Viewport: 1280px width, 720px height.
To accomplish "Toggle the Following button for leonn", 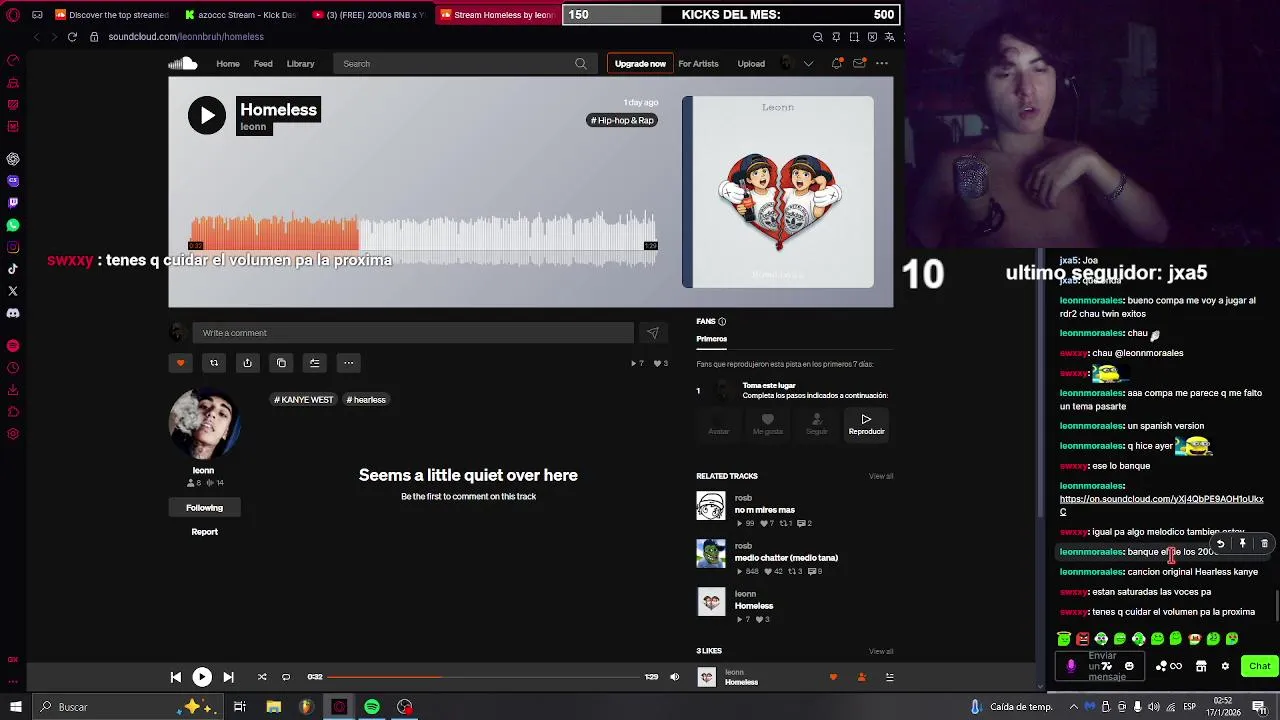I will click(x=204, y=508).
